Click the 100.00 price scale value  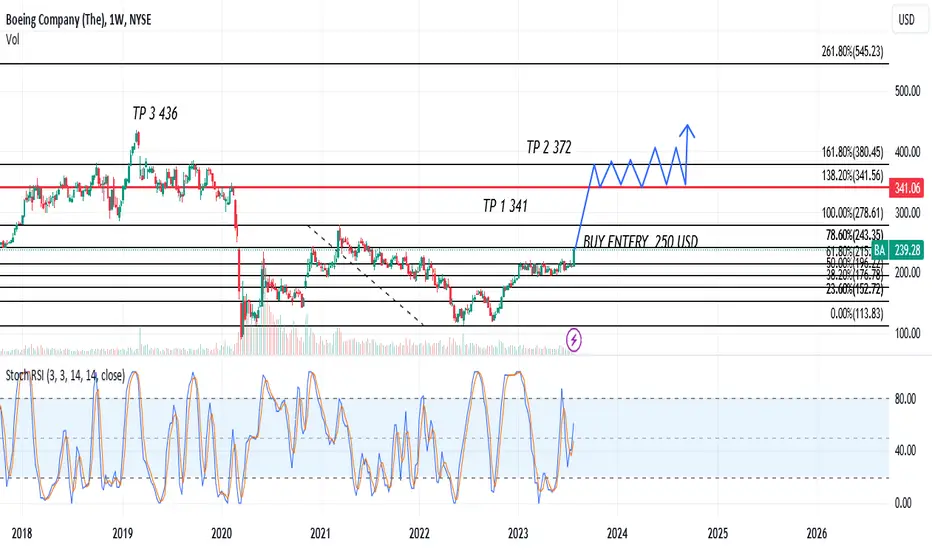[x=908, y=334]
